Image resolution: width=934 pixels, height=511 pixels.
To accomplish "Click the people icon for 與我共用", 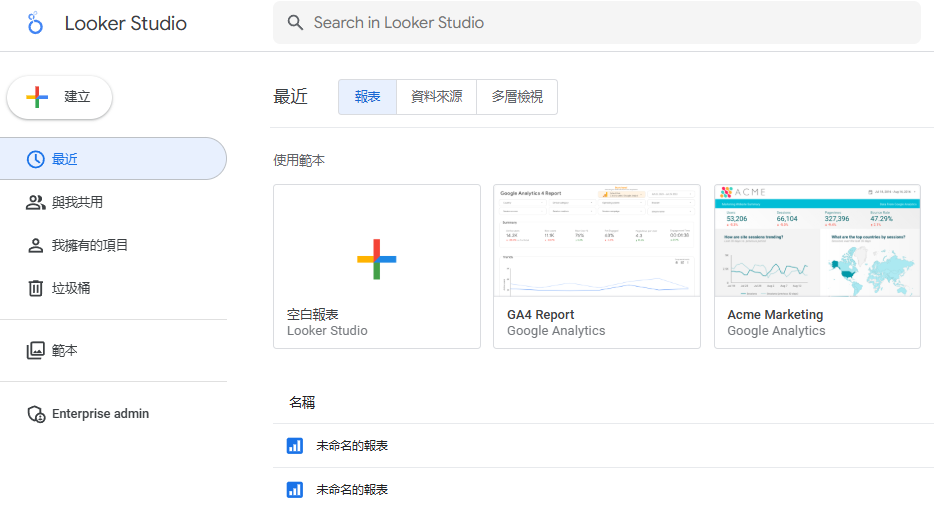I will coord(36,202).
